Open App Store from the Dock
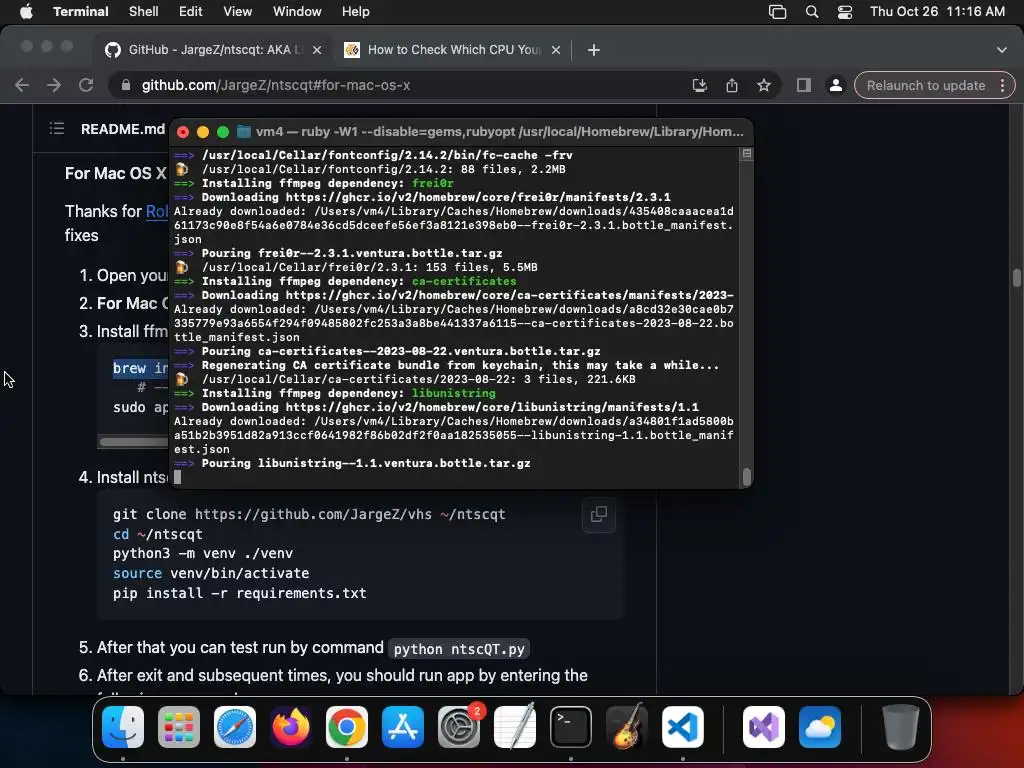 coord(402,727)
